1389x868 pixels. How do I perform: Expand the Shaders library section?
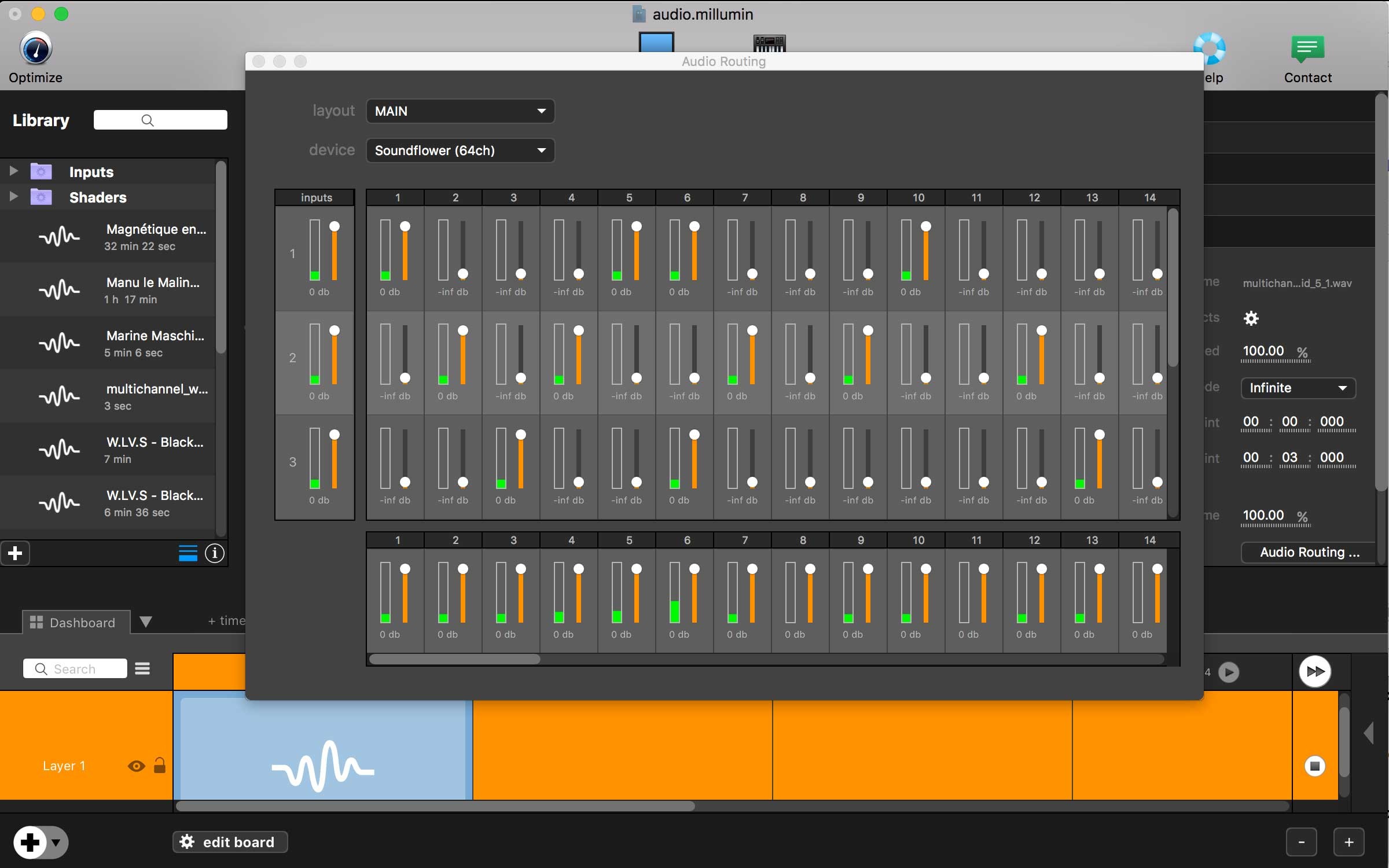coord(13,197)
